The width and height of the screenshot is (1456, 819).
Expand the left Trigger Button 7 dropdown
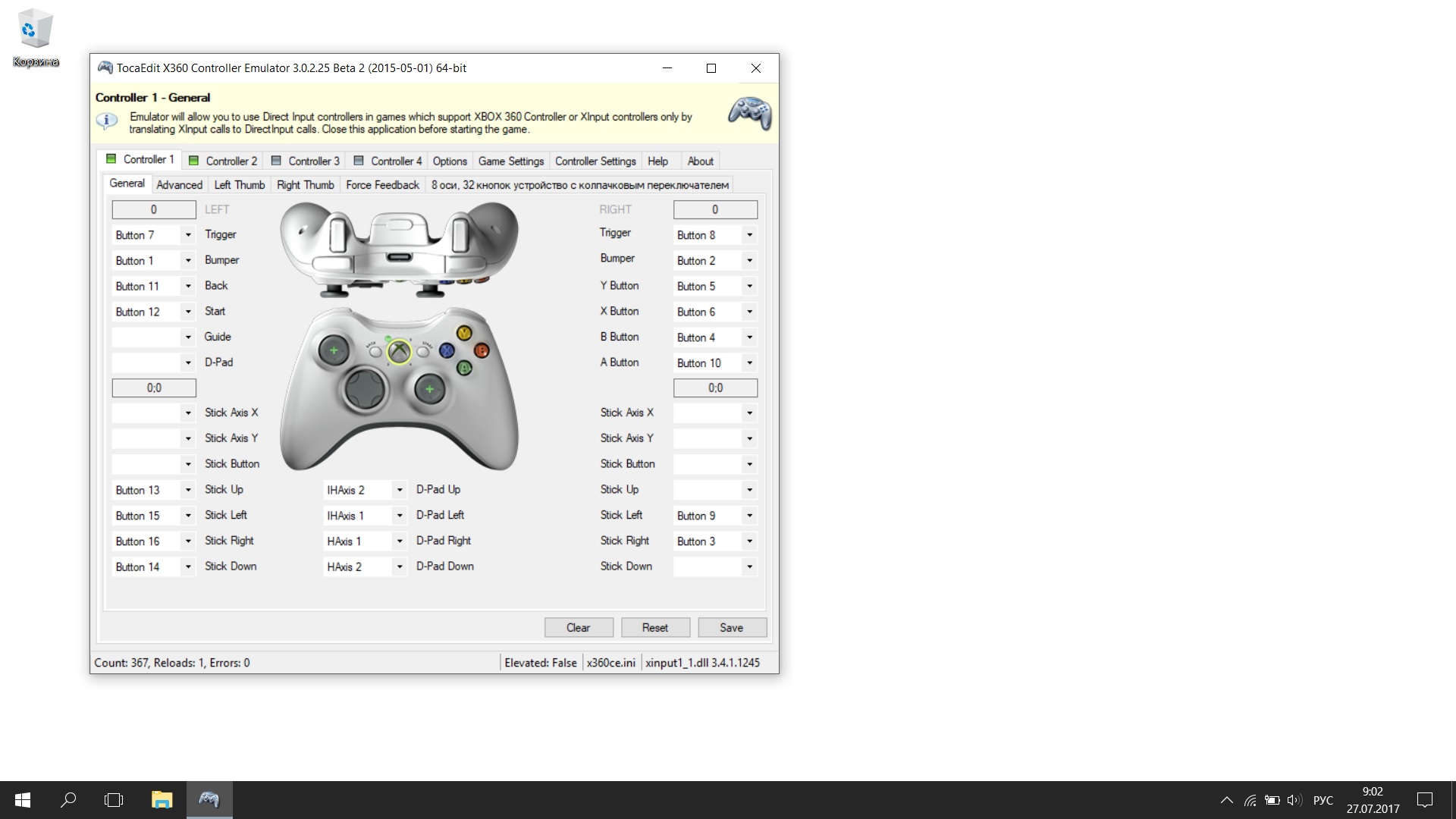(188, 235)
